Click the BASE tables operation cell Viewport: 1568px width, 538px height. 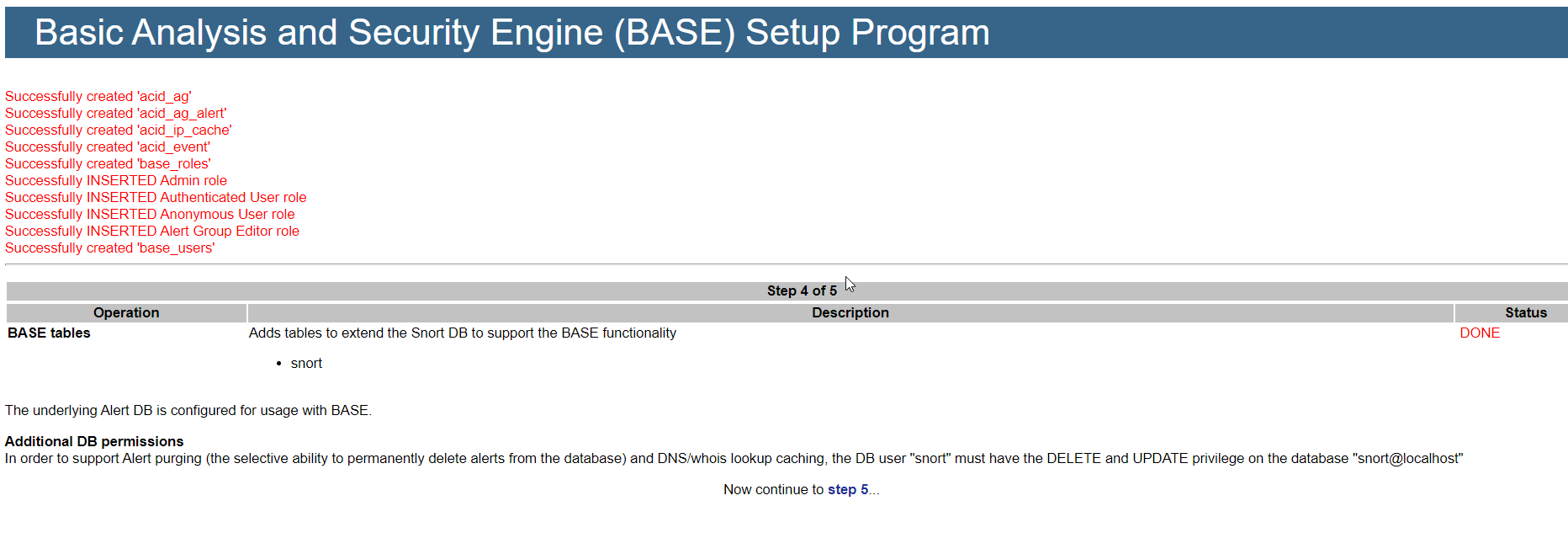(x=49, y=333)
